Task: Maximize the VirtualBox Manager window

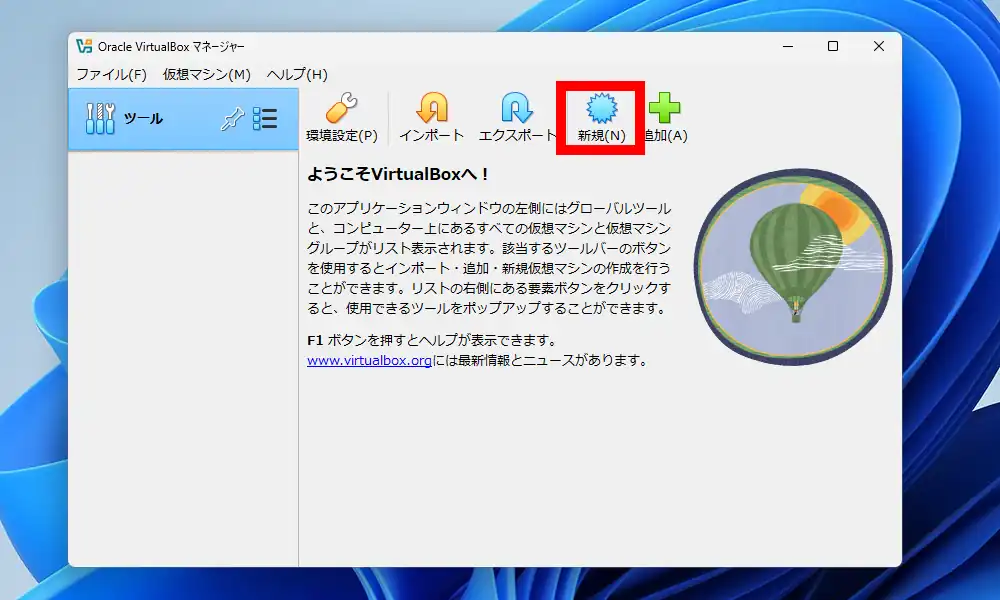Action: [832, 46]
